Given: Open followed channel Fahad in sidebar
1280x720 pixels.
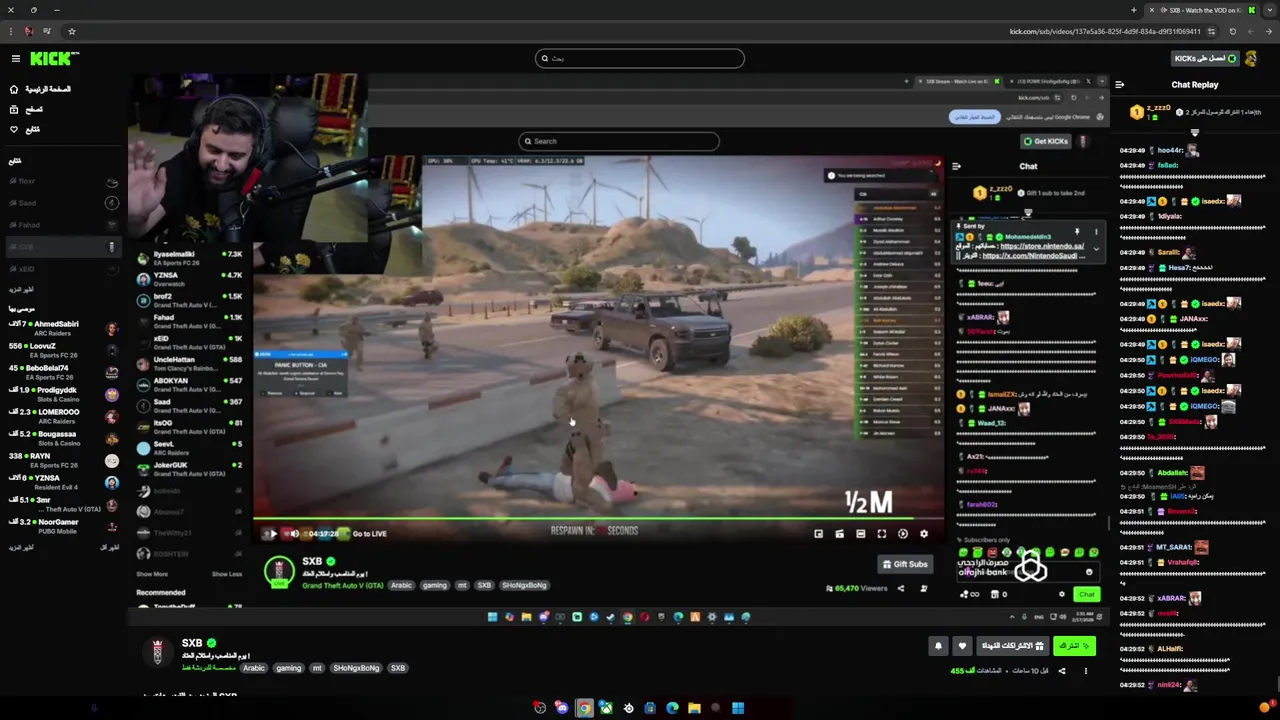Looking at the screenshot, I should 62,225.
